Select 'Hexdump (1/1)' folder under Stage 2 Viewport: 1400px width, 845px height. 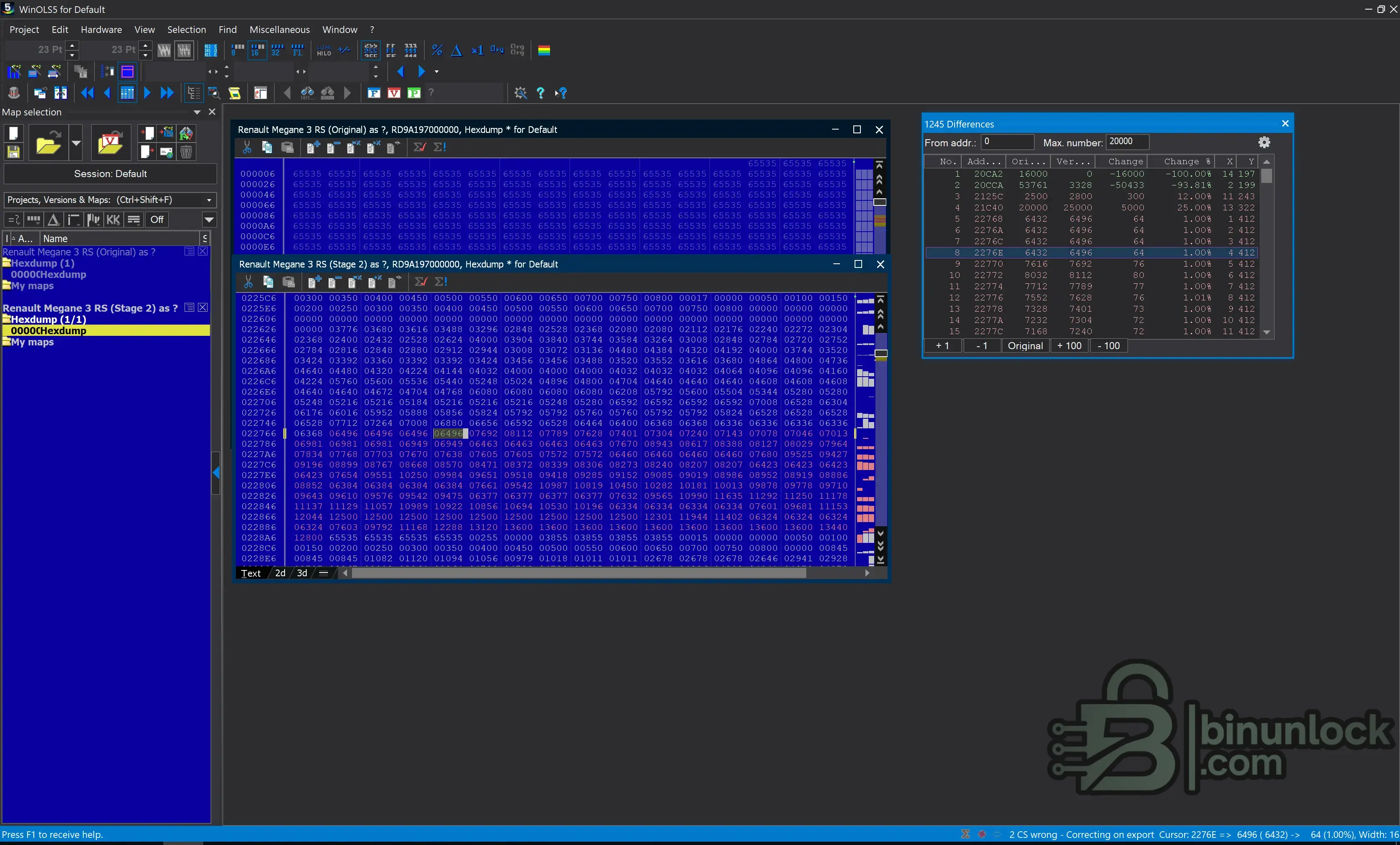48,319
